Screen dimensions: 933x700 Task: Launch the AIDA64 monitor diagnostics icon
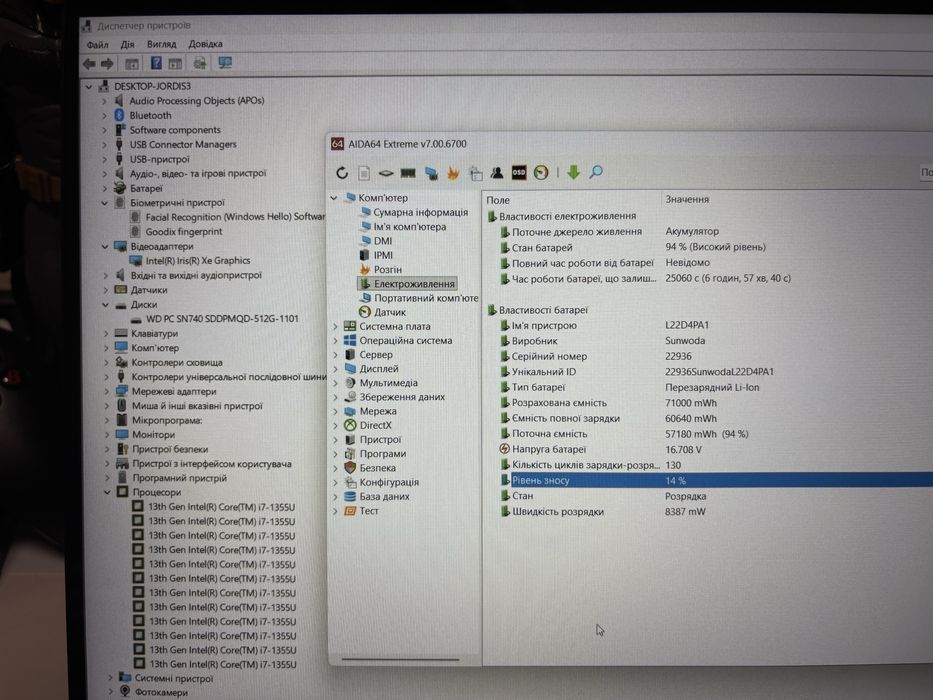point(431,173)
